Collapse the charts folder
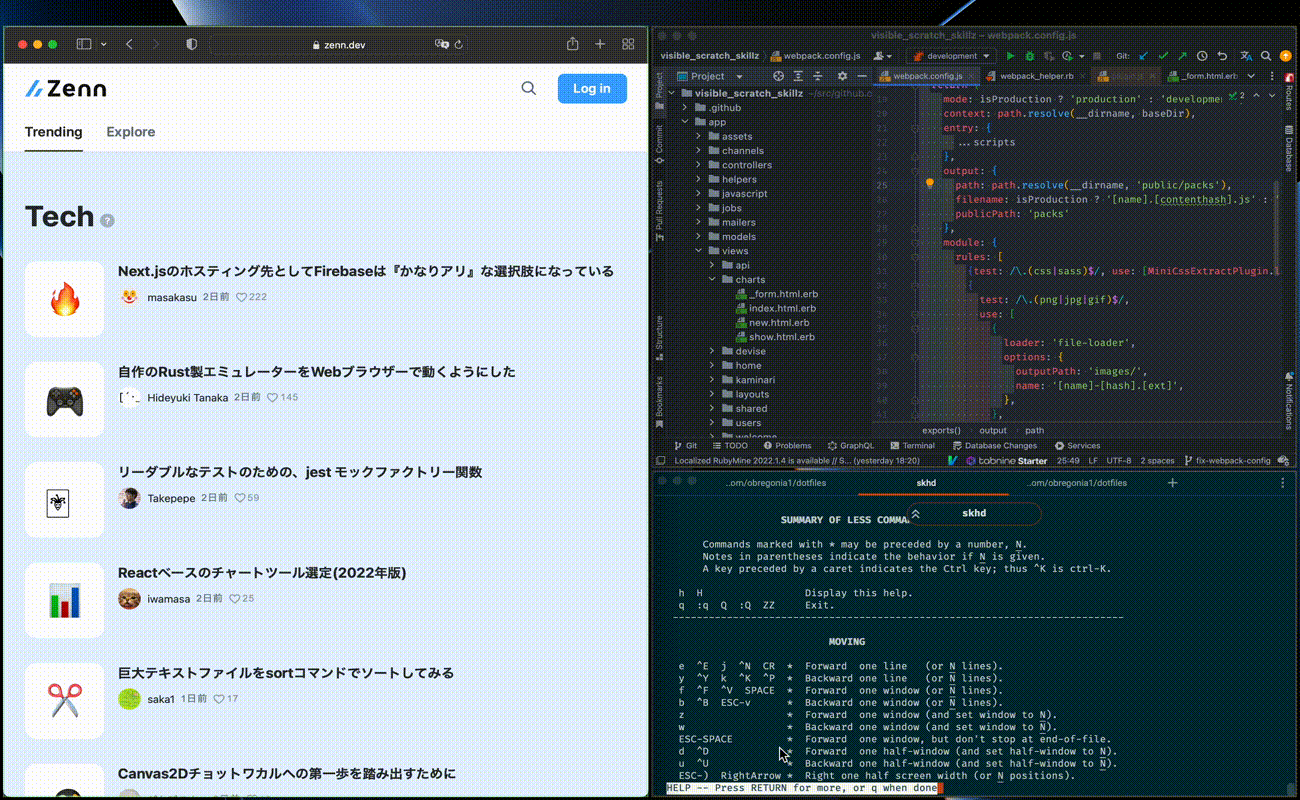 coord(713,280)
